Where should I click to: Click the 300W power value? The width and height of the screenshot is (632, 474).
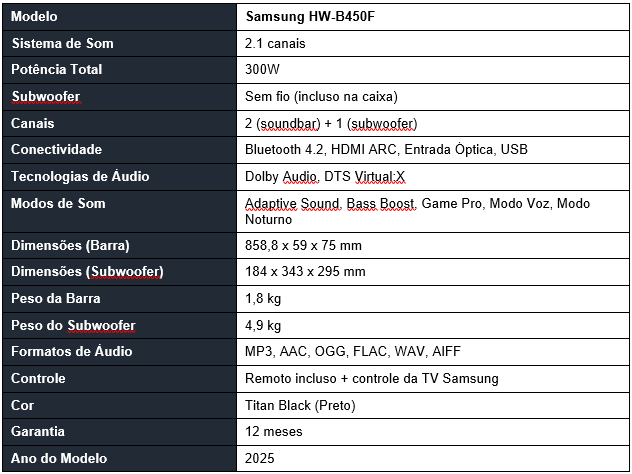pos(262,69)
